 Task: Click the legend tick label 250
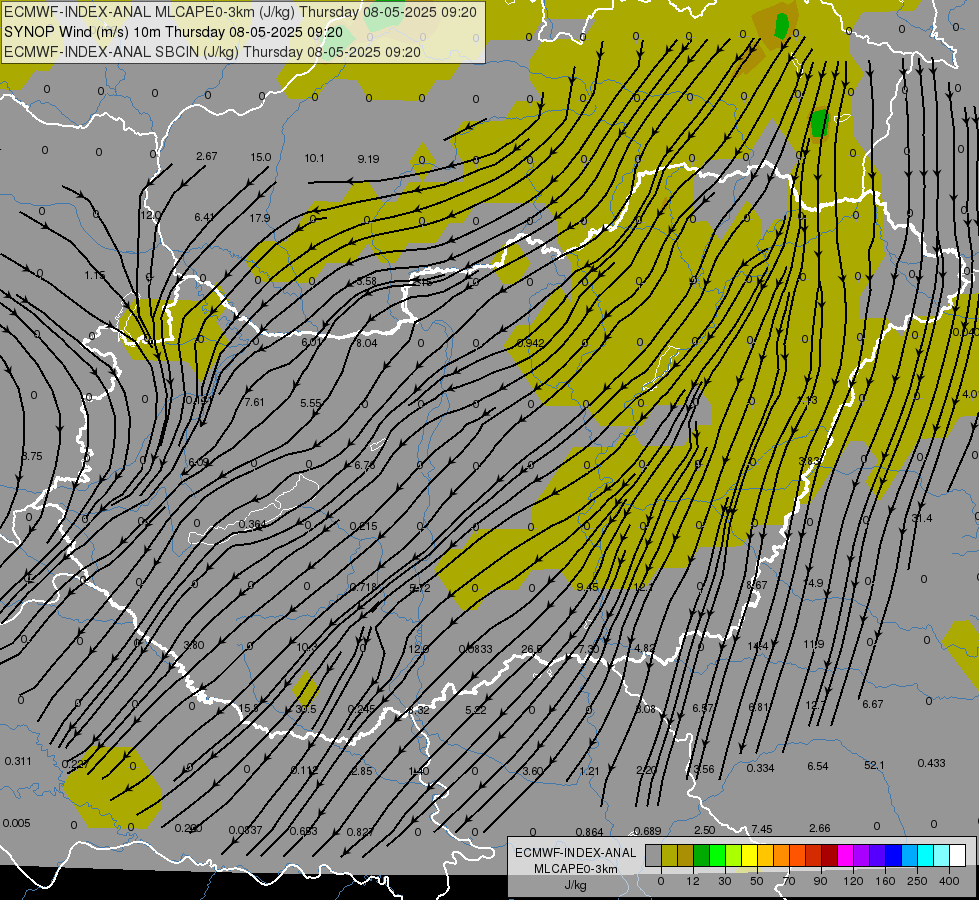917,881
